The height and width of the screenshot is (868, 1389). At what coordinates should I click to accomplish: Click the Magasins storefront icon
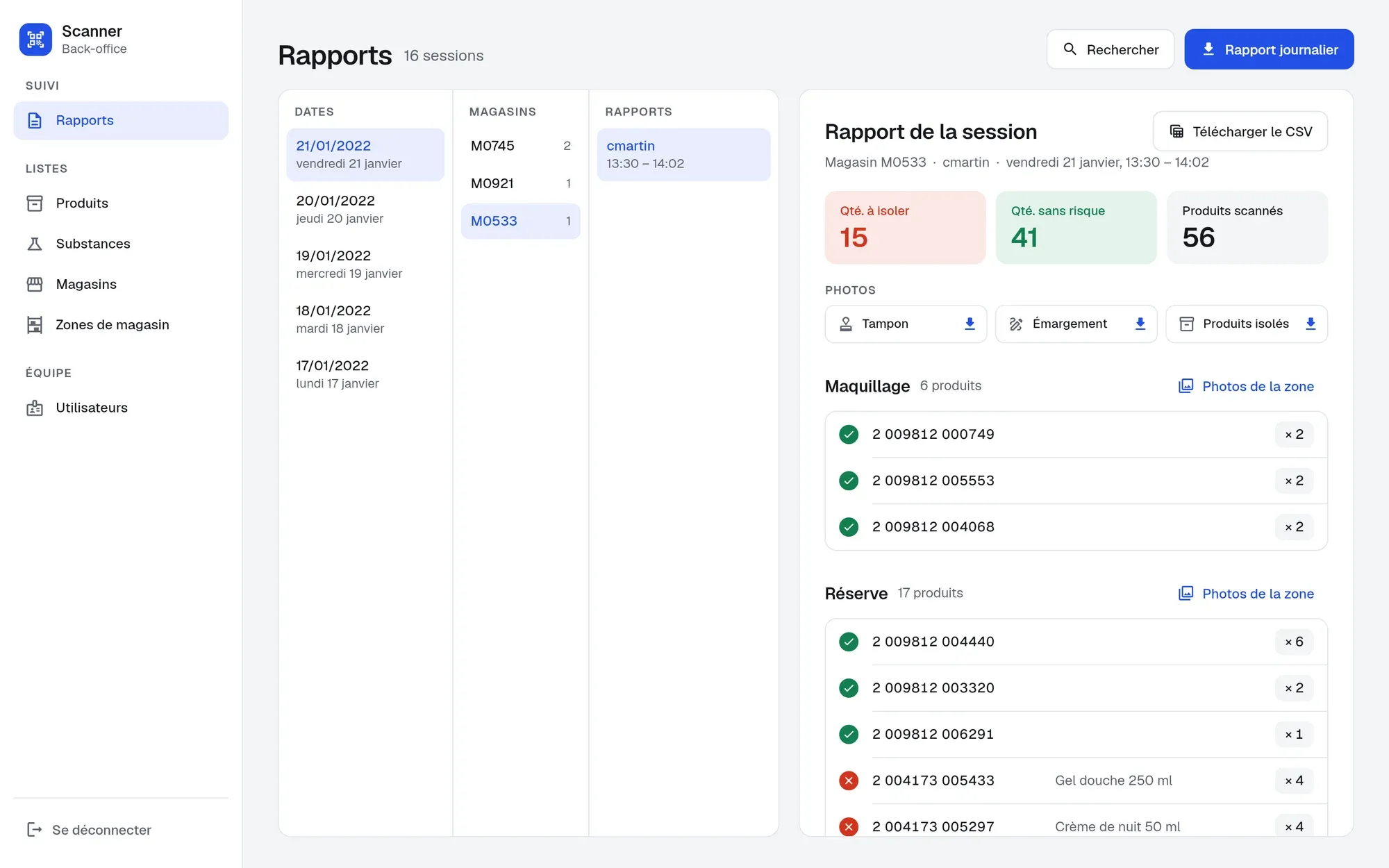pos(35,284)
